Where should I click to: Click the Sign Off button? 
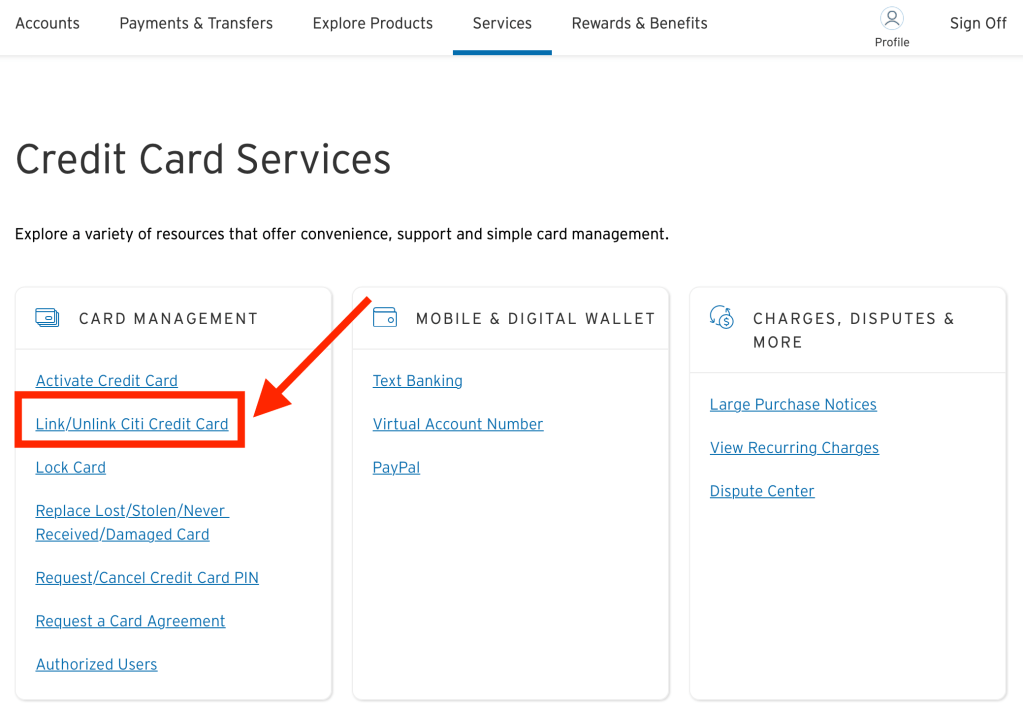[978, 23]
